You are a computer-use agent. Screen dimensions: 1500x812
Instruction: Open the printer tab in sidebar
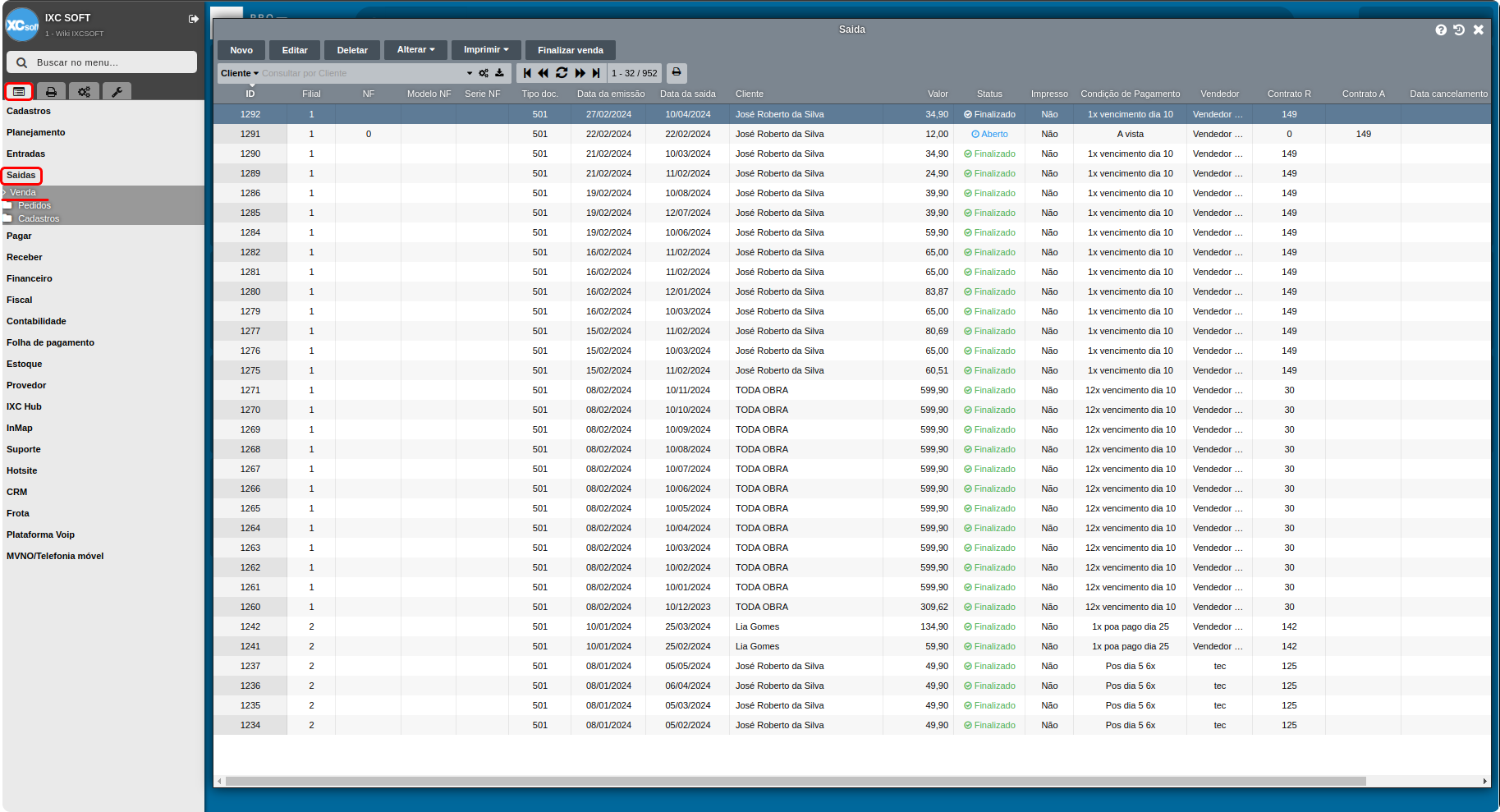(x=51, y=92)
